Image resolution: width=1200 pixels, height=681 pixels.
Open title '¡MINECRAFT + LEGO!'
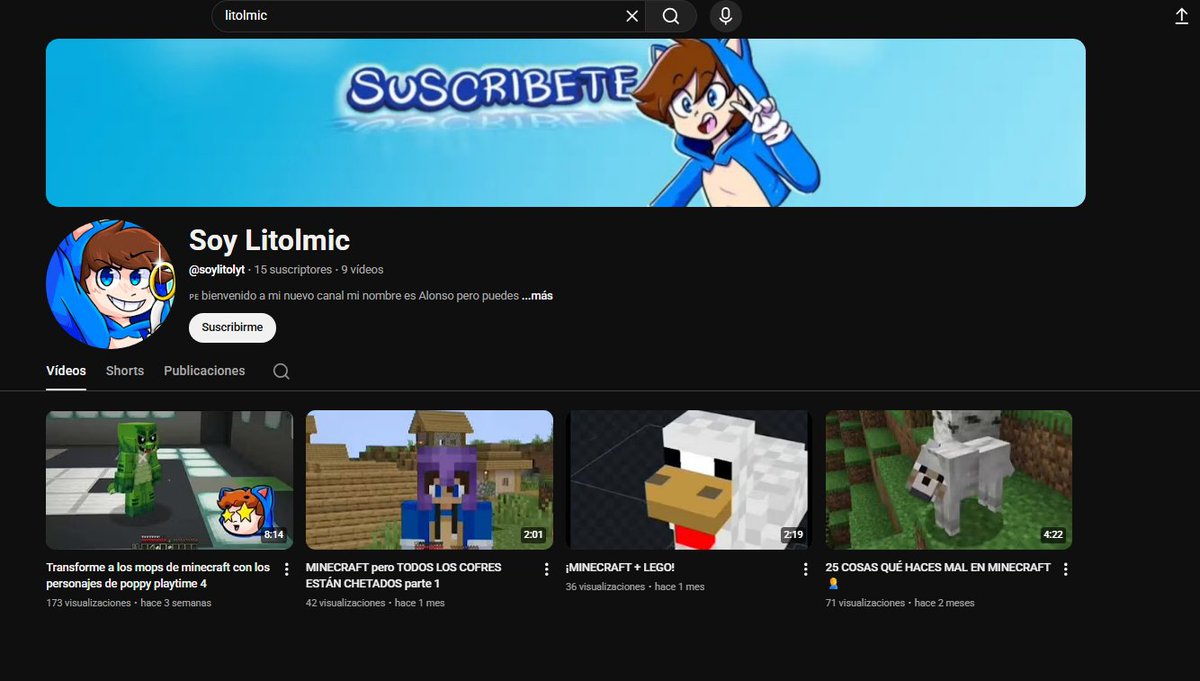620,568
